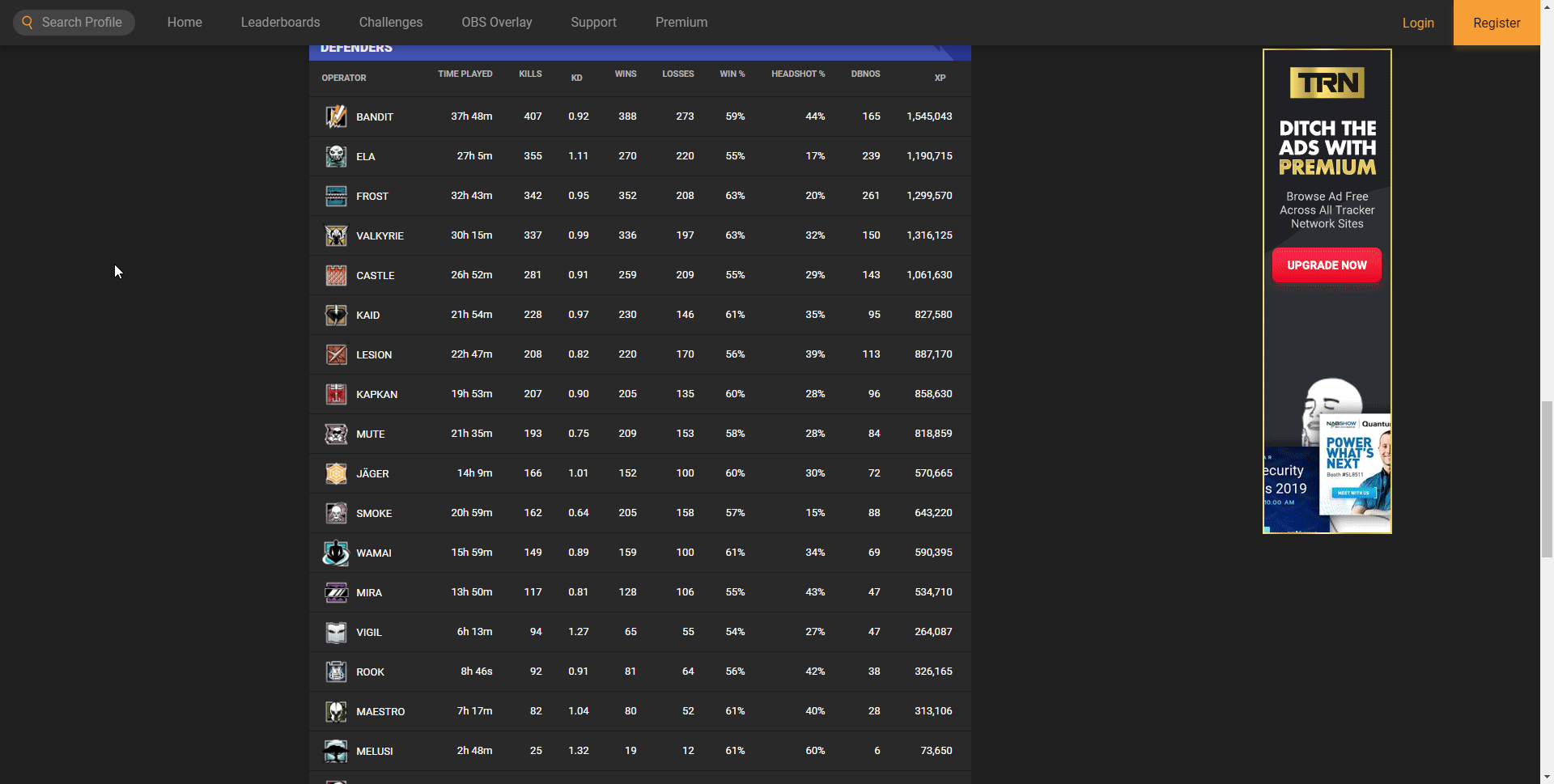Click the search magnifier icon

point(28,23)
